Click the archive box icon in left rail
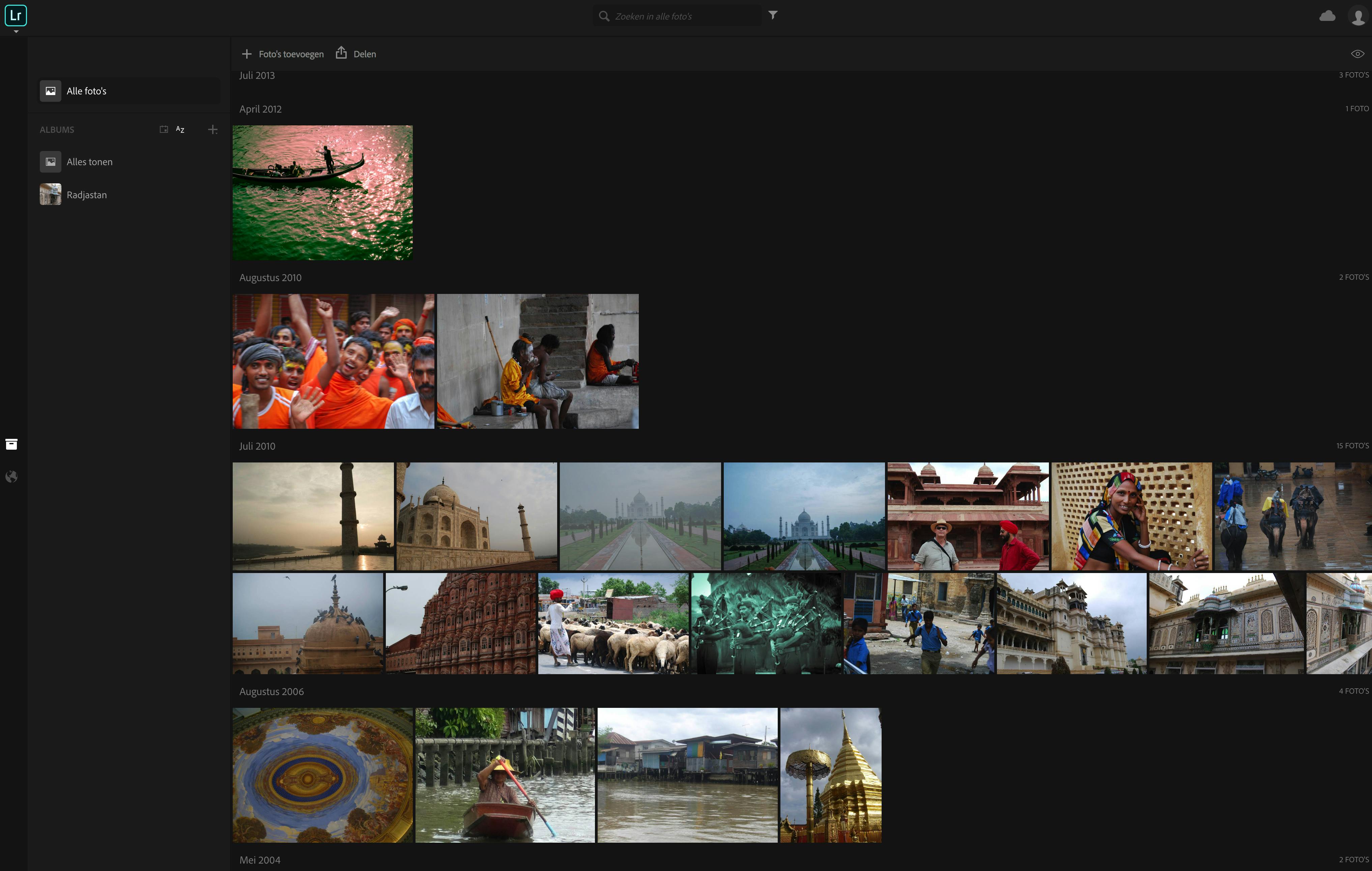Image resolution: width=1372 pixels, height=871 pixels. (11, 444)
